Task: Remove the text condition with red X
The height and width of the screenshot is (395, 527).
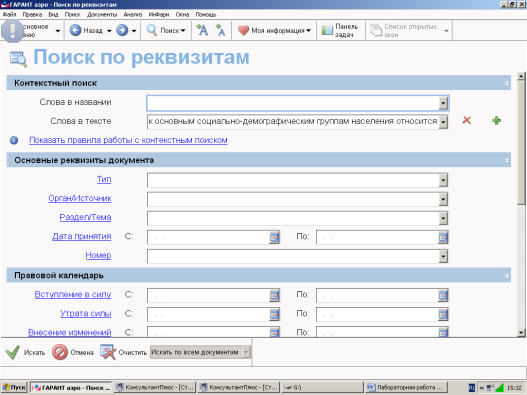Action: (467, 120)
